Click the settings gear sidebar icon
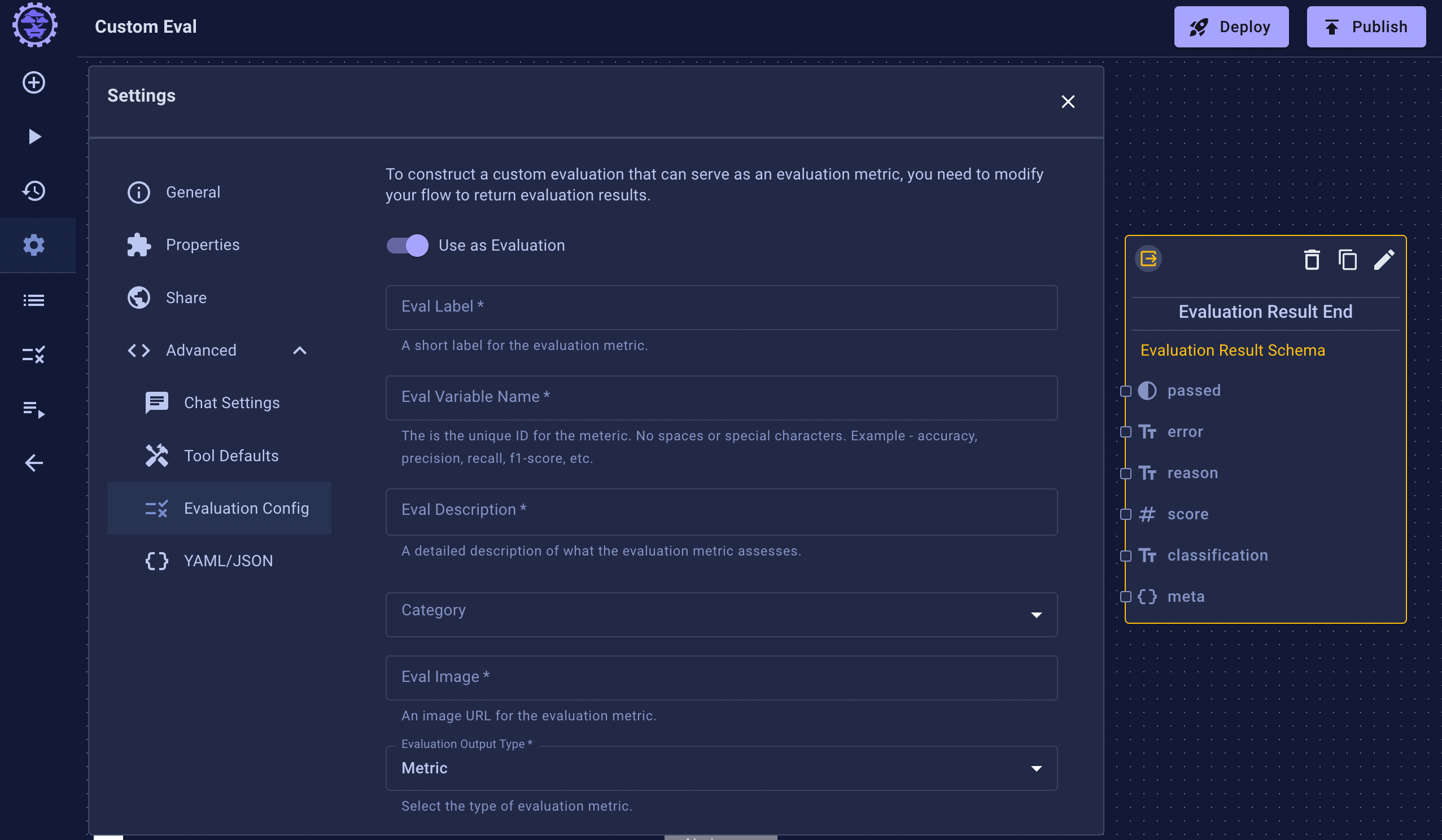Image resolution: width=1442 pixels, height=840 pixels. tap(34, 245)
